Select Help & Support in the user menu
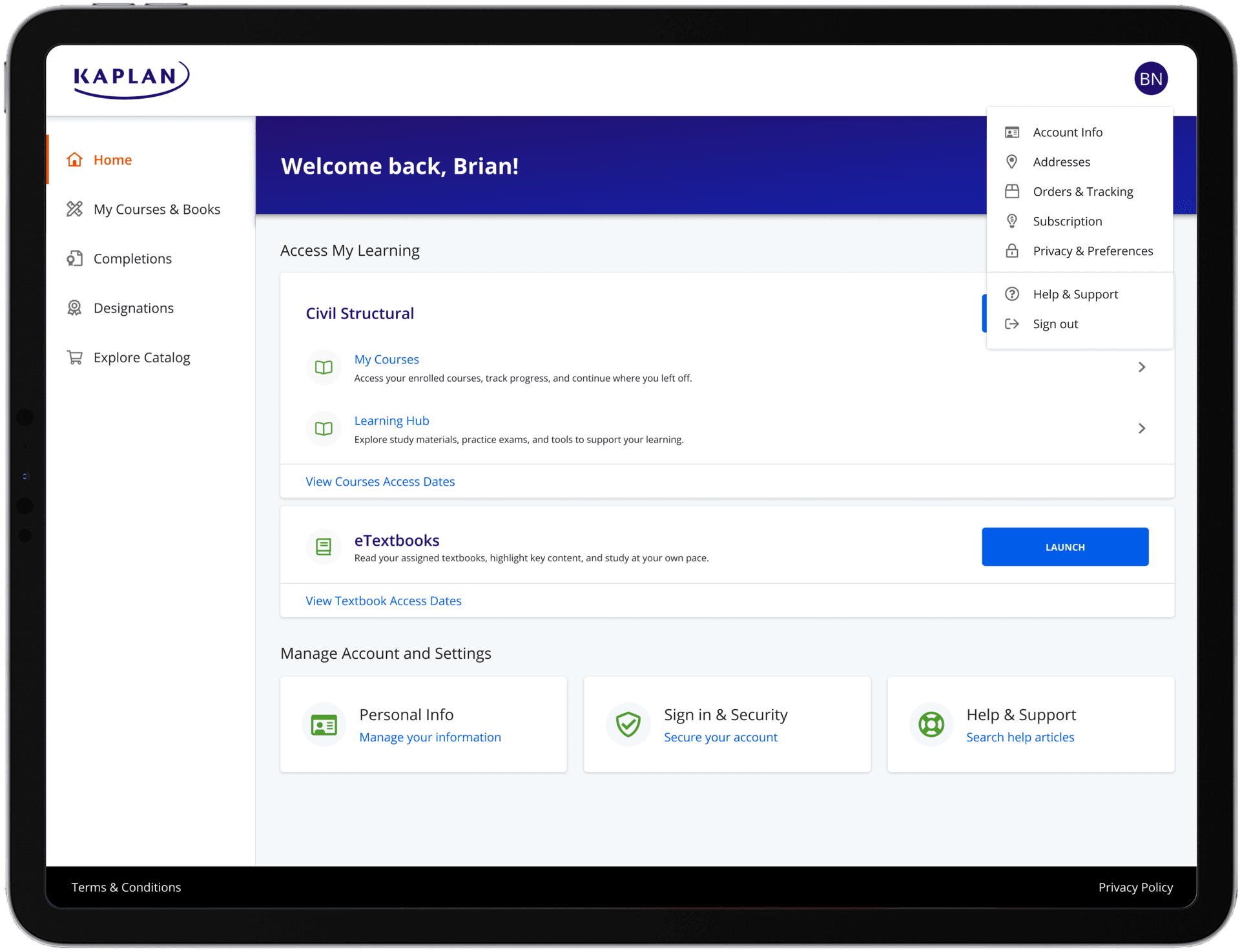Image resolution: width=1240 pixels, height=952 pixels. [1080, 294]
